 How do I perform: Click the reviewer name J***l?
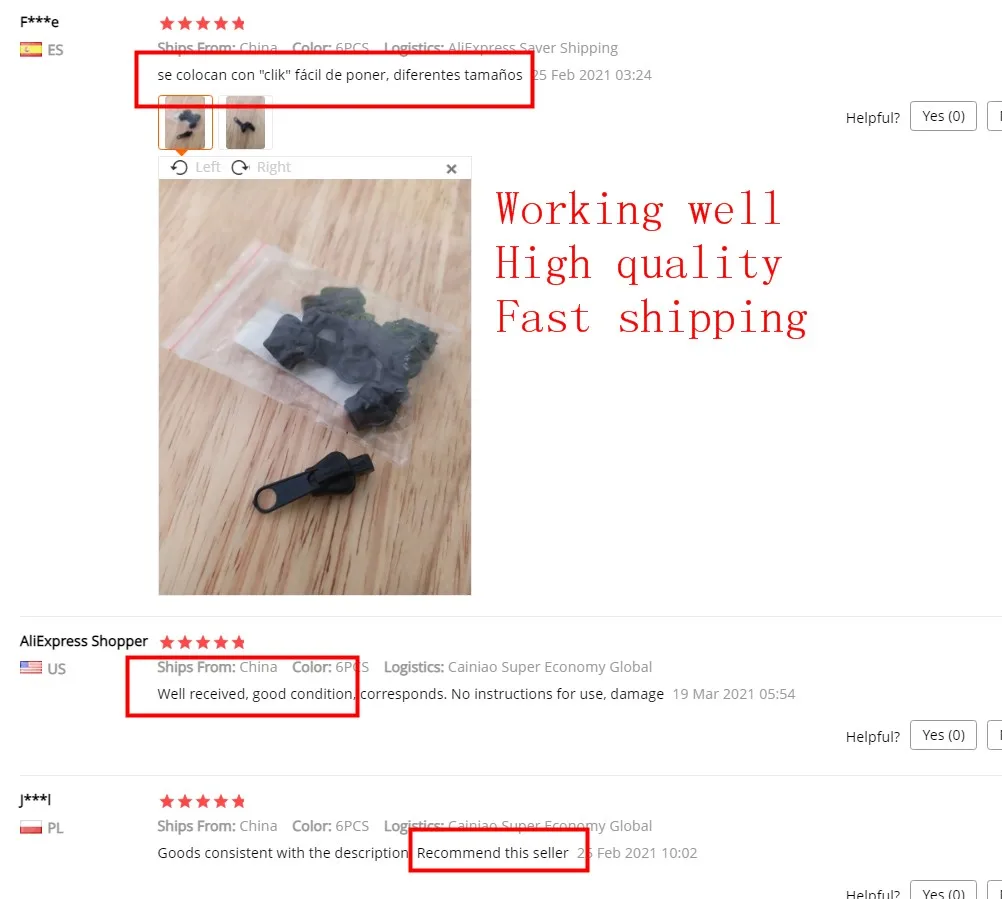click(35, 799)
